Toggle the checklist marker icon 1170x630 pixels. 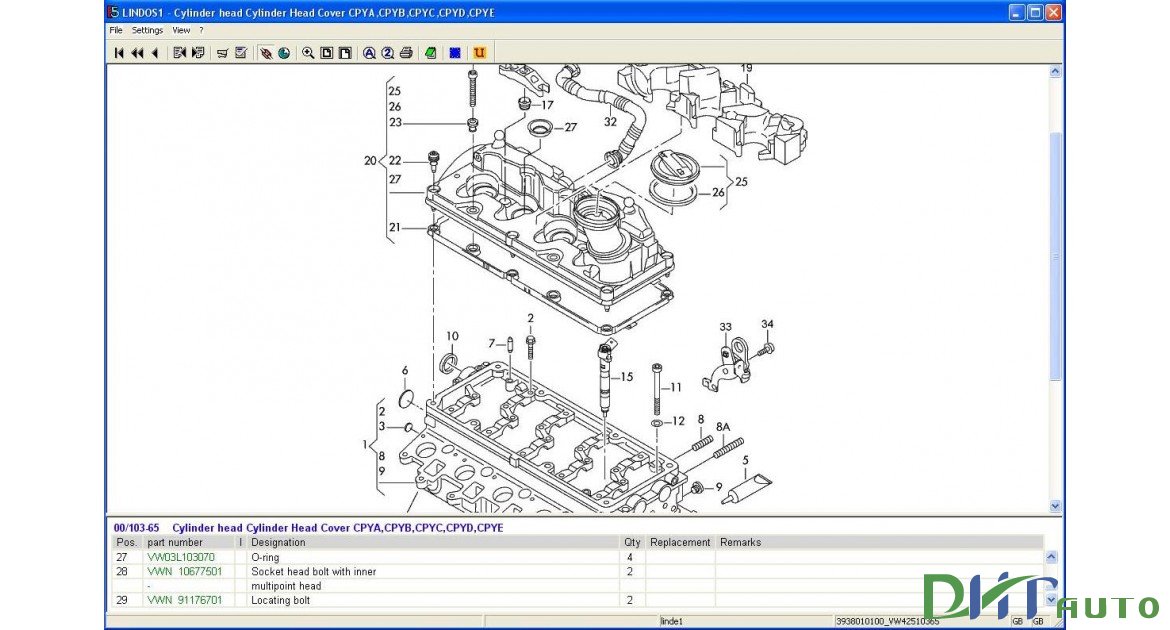point(239,53)
